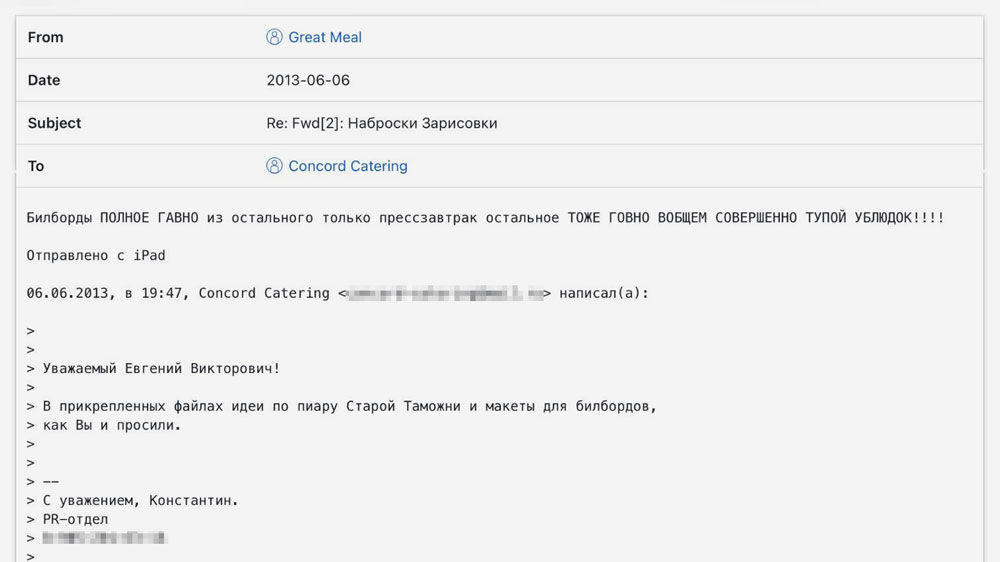The height and width of the screenshot is (562, 1000).
Task: Click the blurred email address in quoted header
Action: tap(445, 293)
